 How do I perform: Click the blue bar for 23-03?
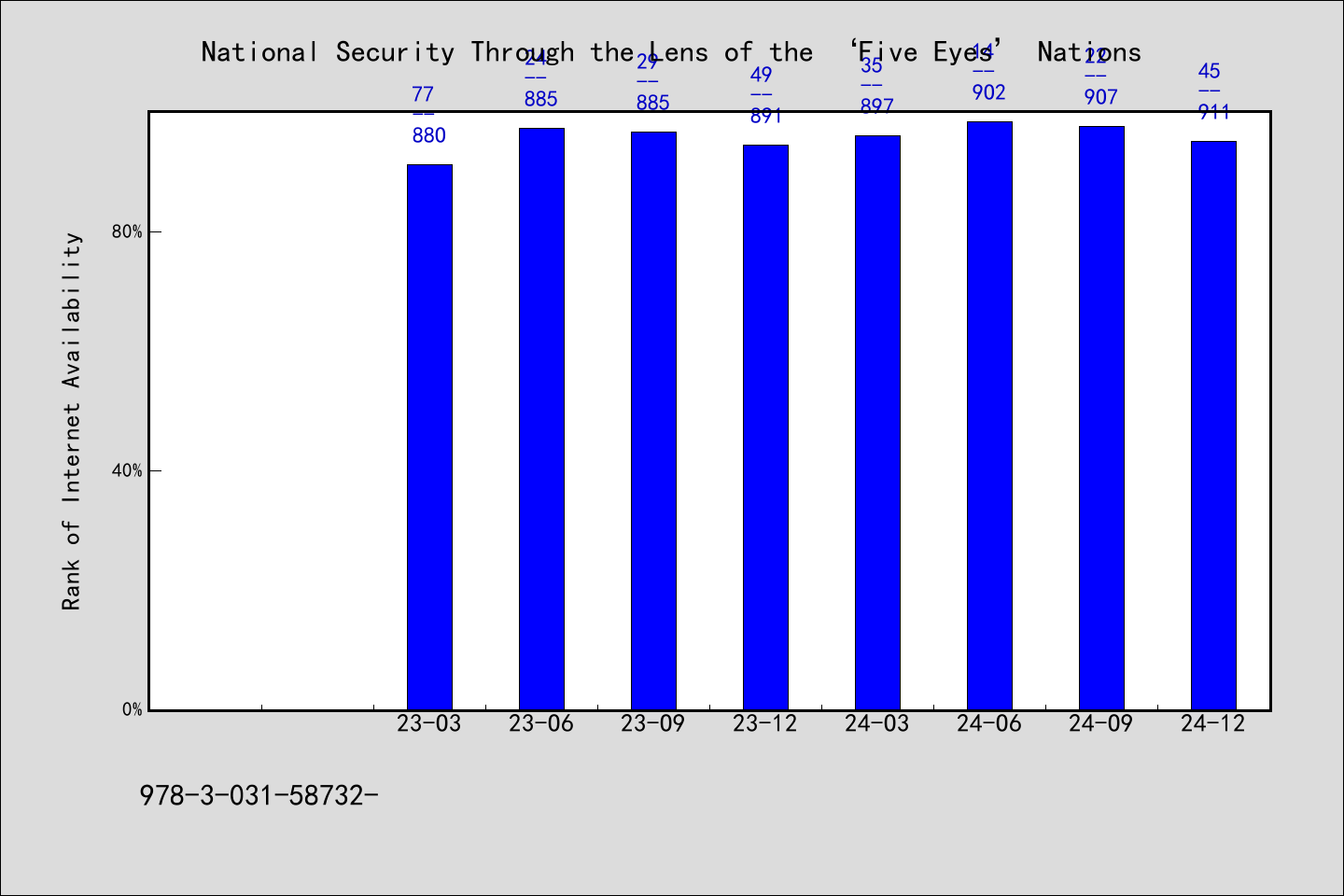[429, 437]
